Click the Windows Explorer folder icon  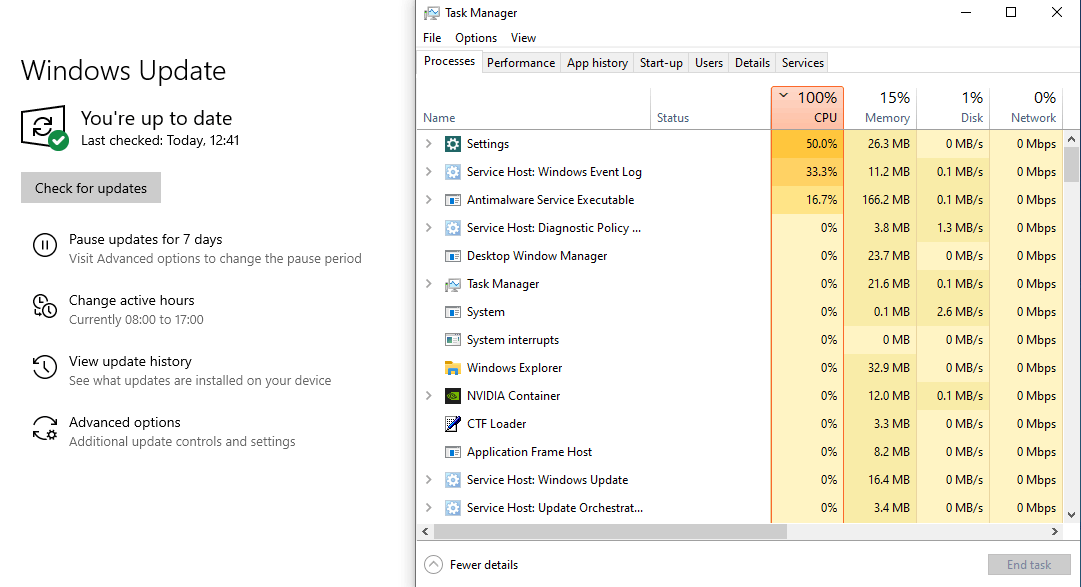(452, 368)
